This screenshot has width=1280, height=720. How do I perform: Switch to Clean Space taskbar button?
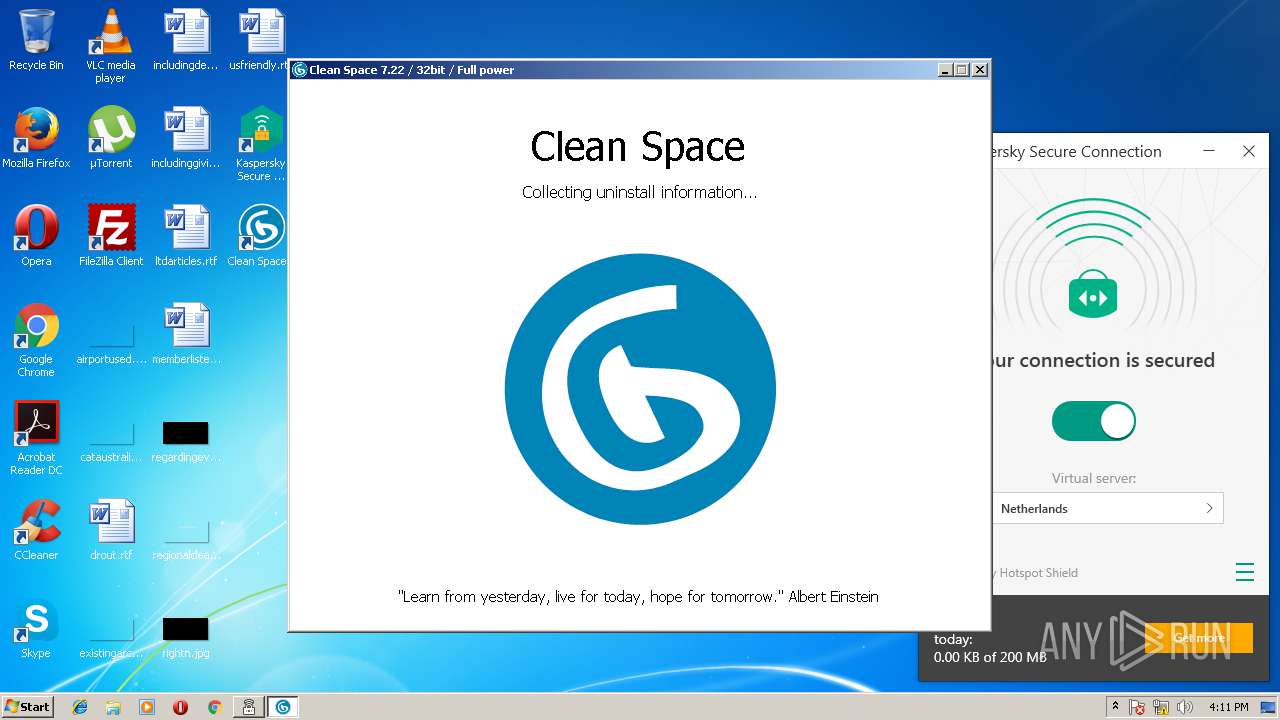(283, 707)
